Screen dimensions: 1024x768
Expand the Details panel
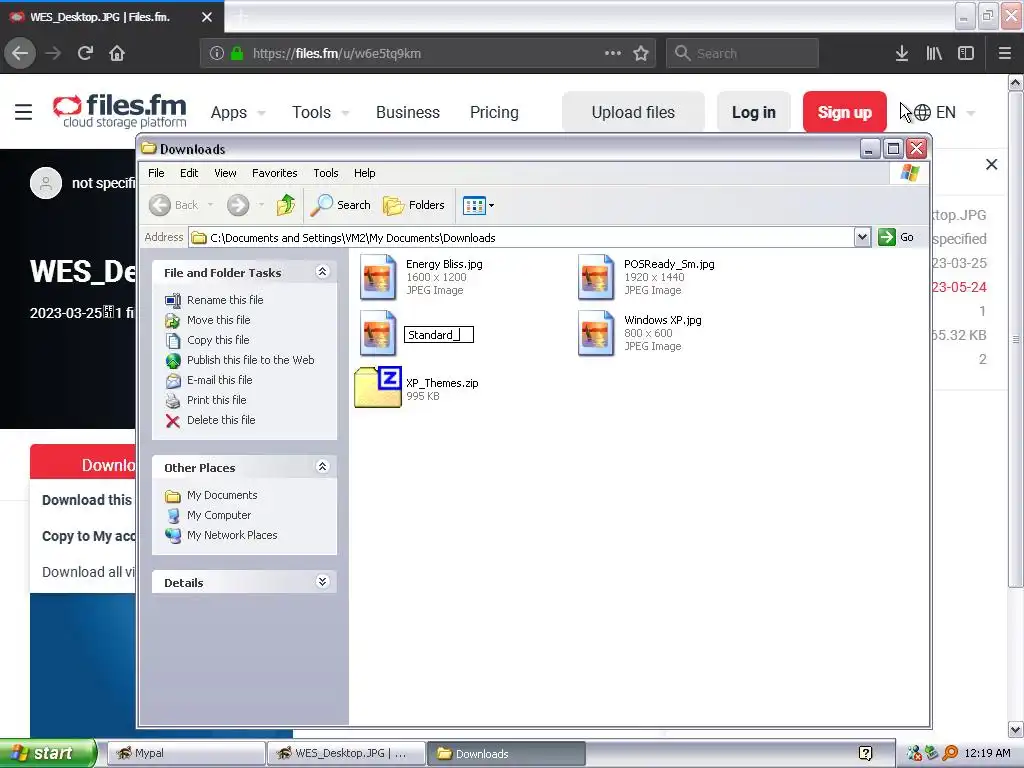coord(323,582)
